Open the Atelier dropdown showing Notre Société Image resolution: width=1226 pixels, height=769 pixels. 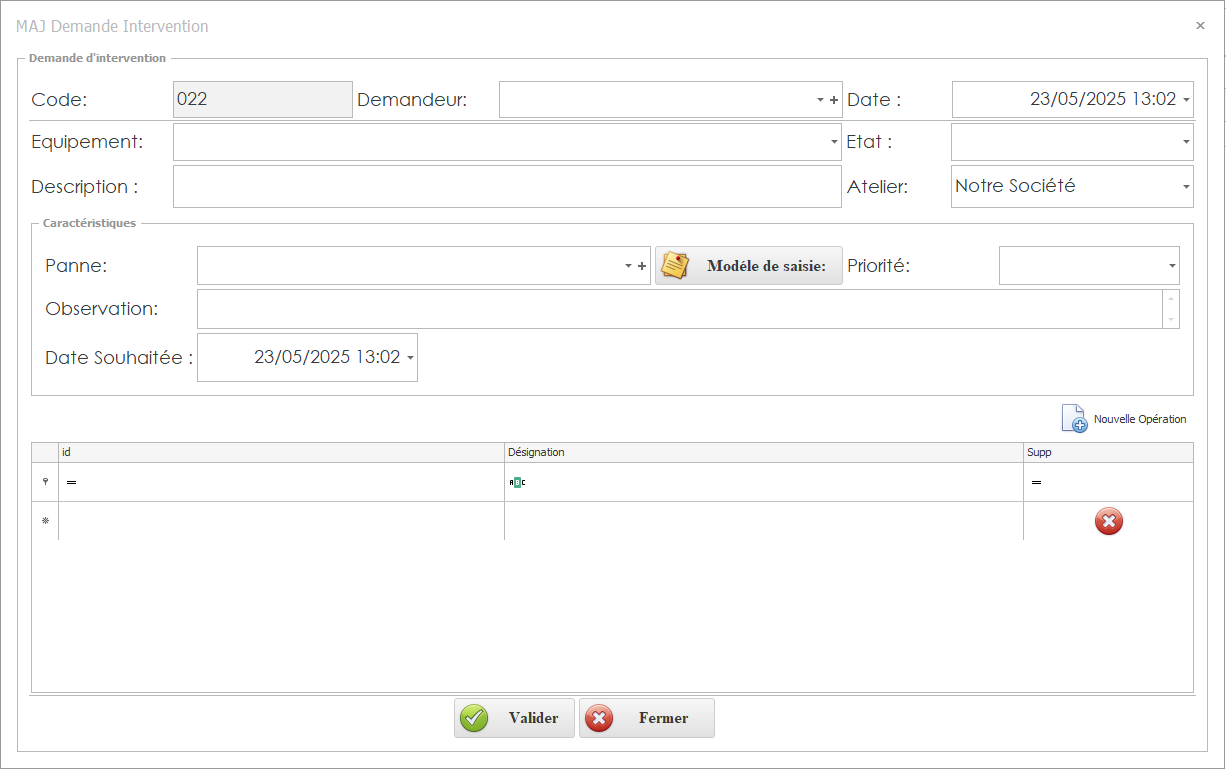tap(1186, 187)
